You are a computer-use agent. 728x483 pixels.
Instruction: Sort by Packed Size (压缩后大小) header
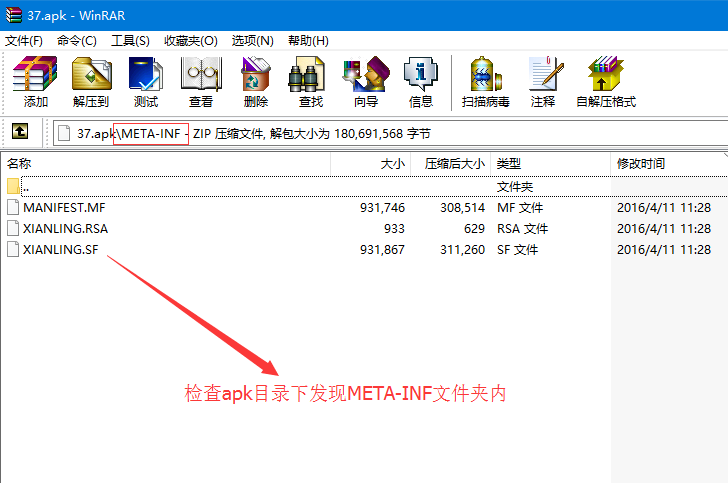pos(450,163)
